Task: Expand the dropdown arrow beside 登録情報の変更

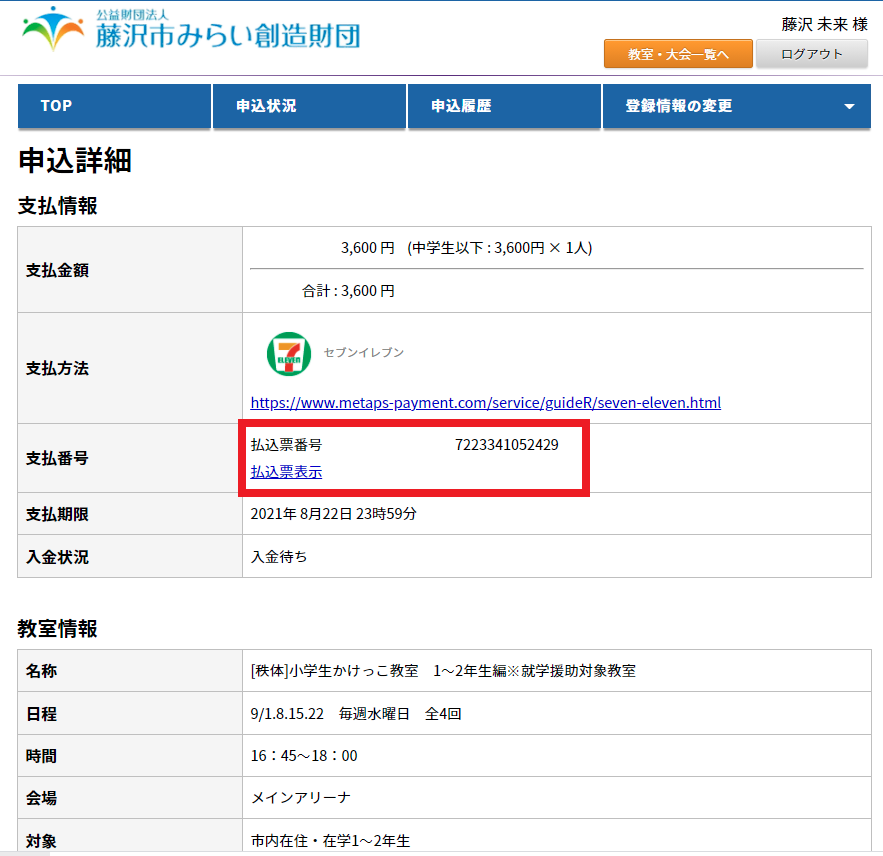Action: (x=849, y=107)
